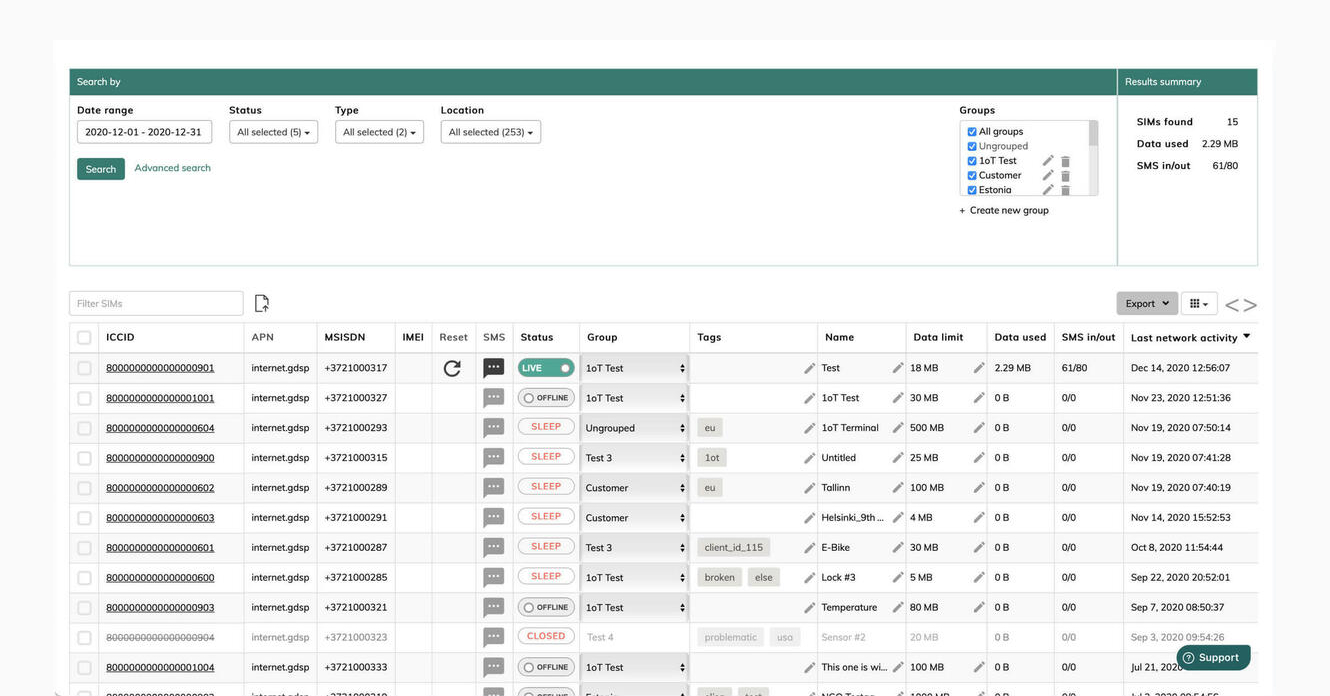Click the reset refresh icon for SIM 901

[x=452, y=368]
